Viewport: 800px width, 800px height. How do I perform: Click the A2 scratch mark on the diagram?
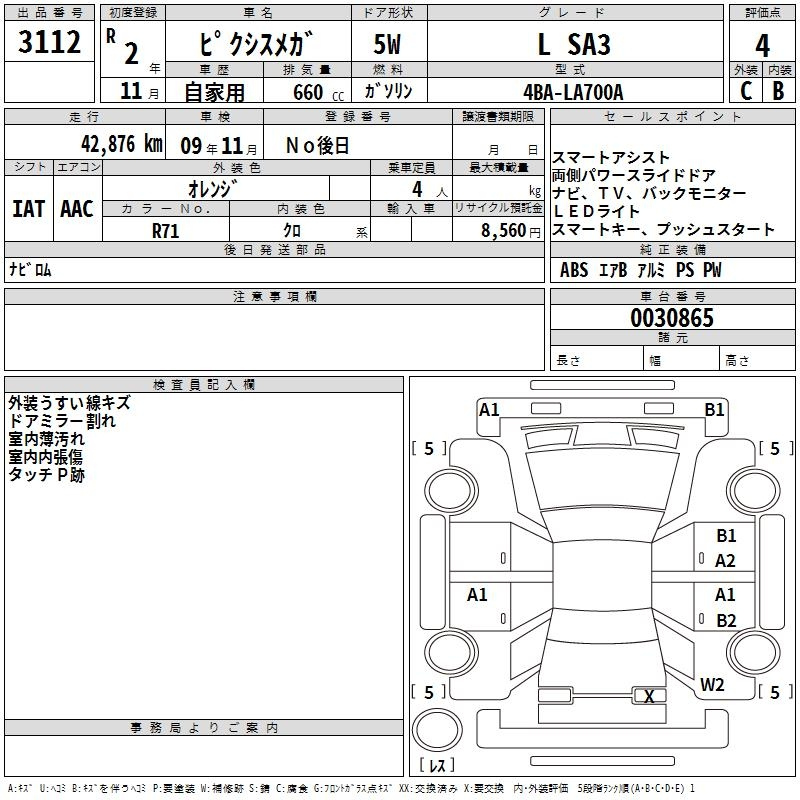coord(725,561)
